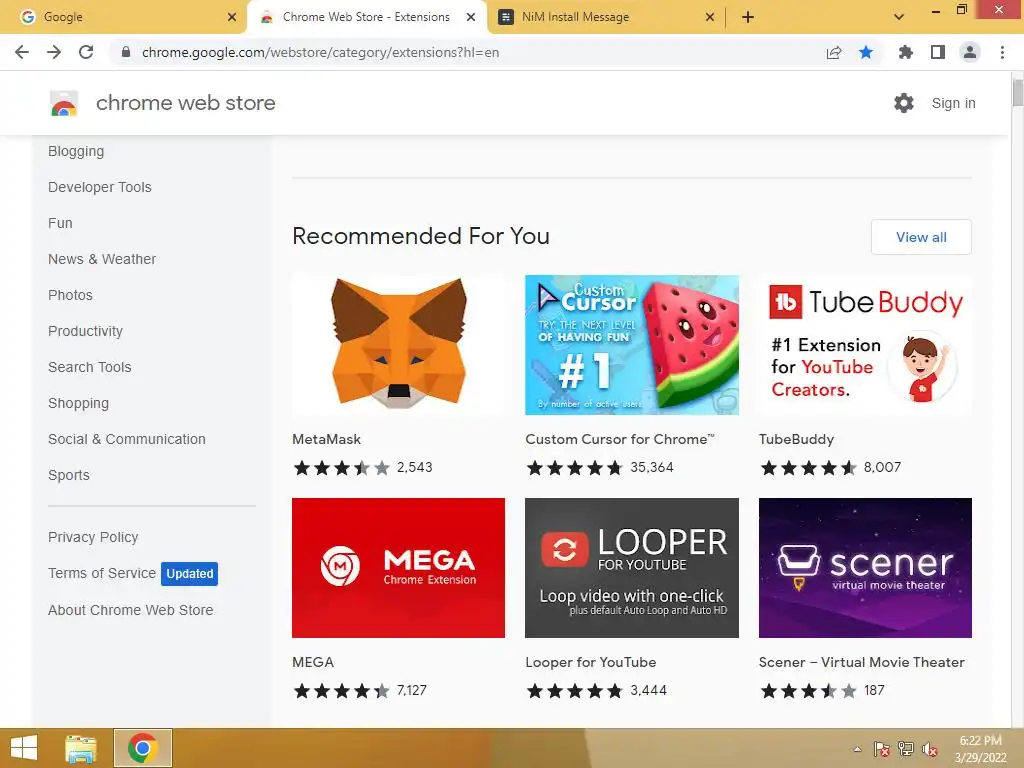Open the Social & Communication category

coord(127,440)
